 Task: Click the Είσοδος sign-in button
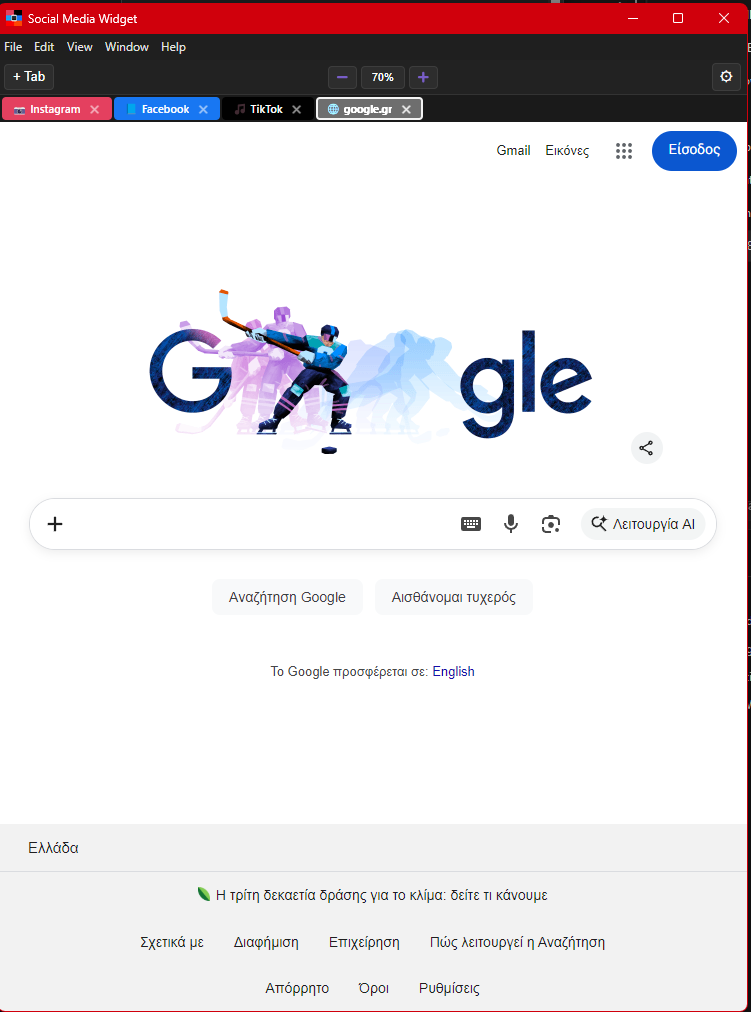[x=694, y=150]
